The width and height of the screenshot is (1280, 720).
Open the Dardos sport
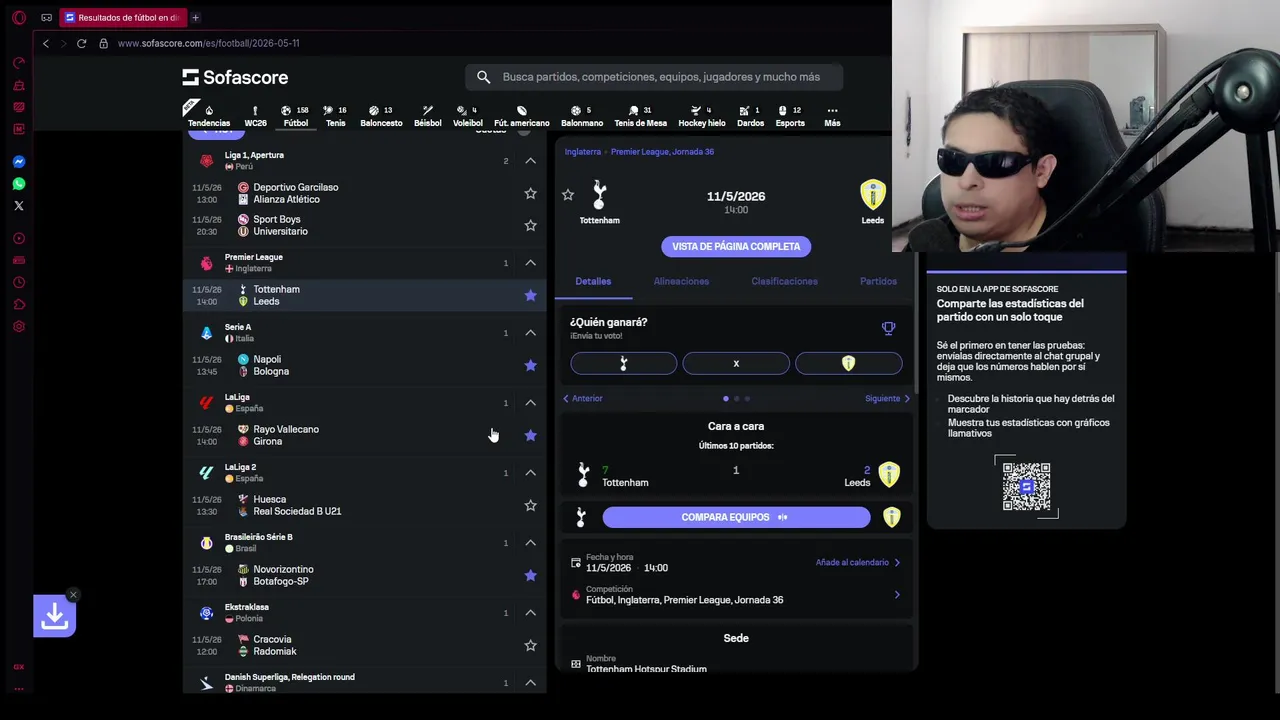pos(750,116)
